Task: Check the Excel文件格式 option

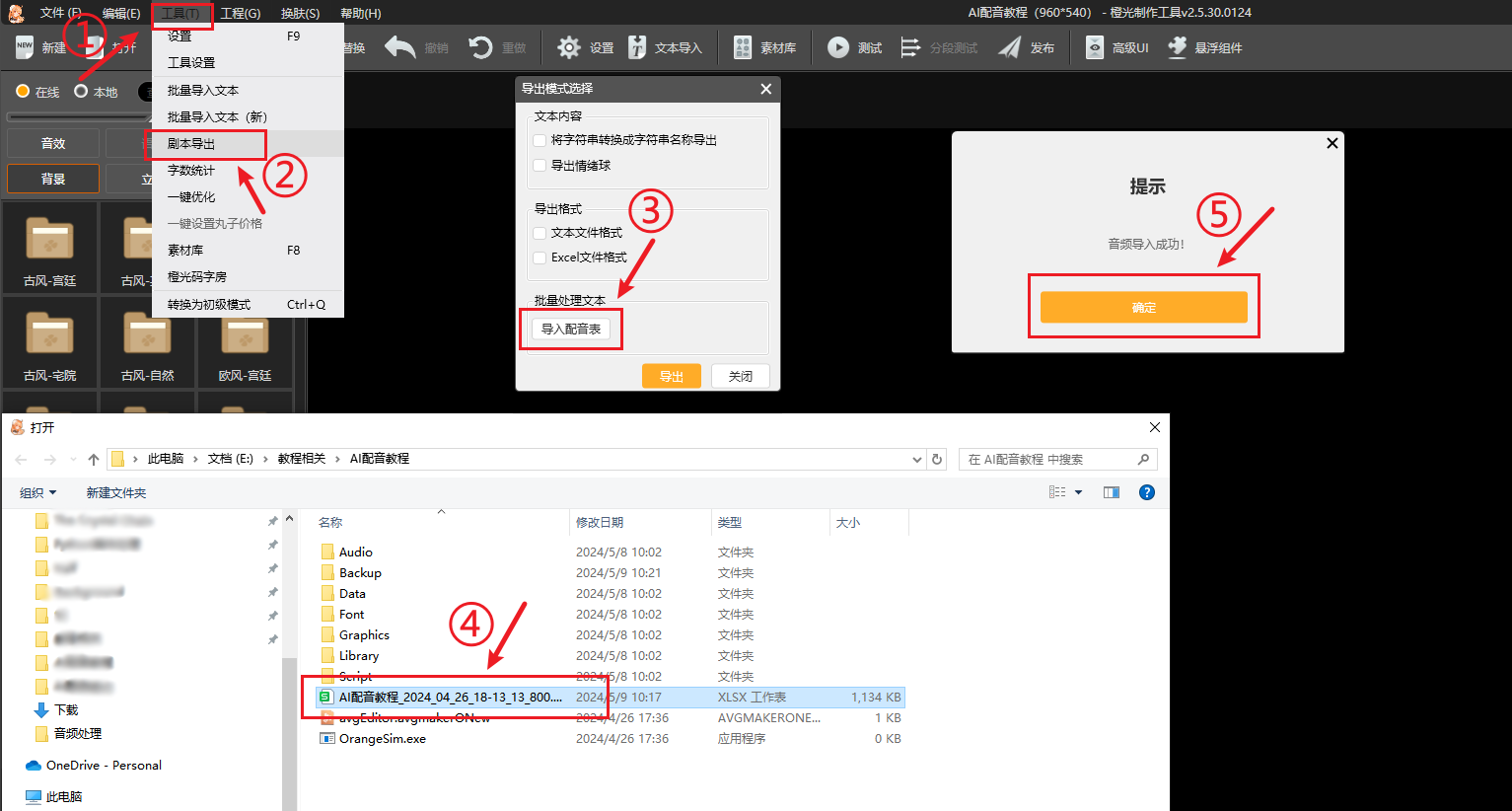Action: pyautogui.click(x=540, y=258)
